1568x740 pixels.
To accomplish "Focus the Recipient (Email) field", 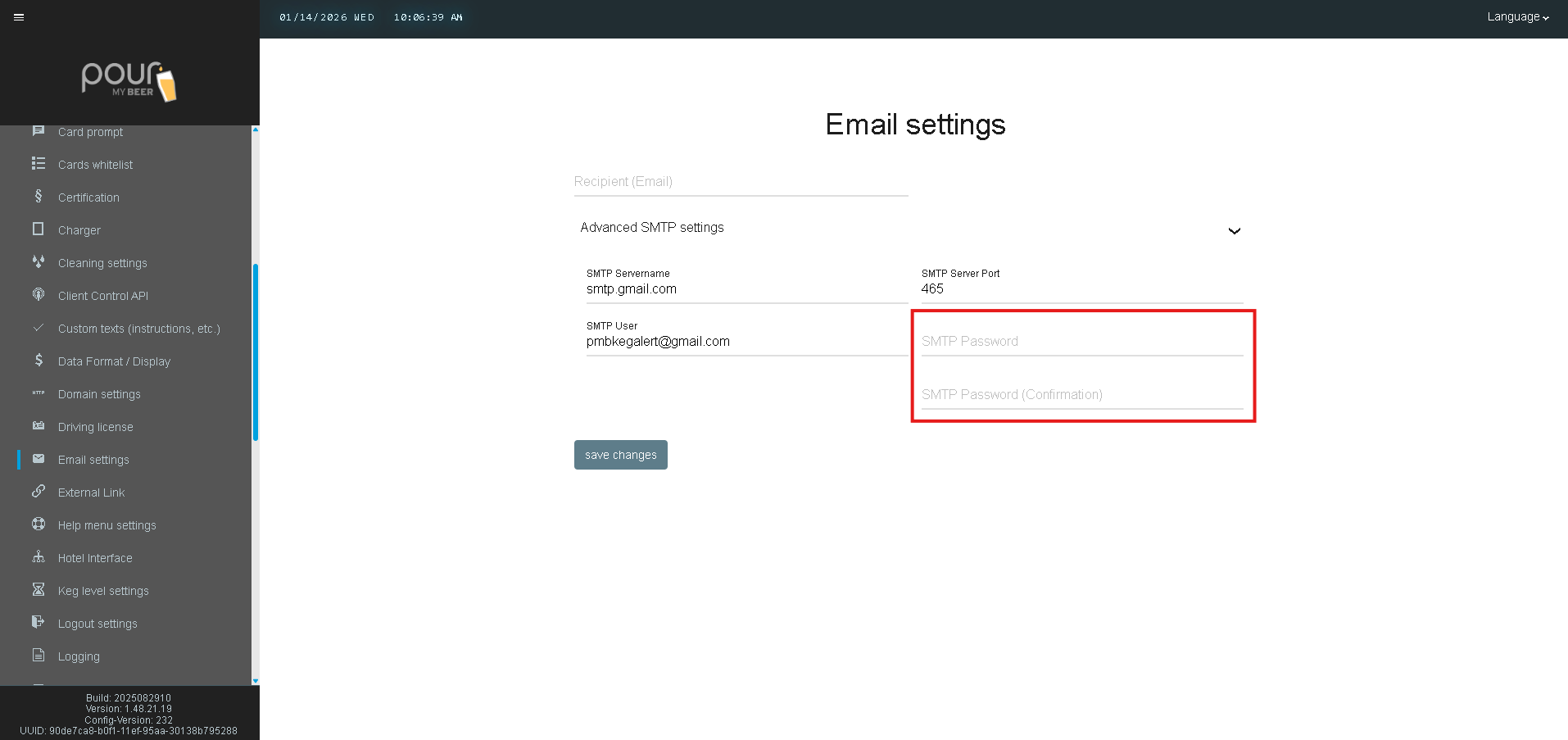I will pyautogui.click(x=741, y=182).
